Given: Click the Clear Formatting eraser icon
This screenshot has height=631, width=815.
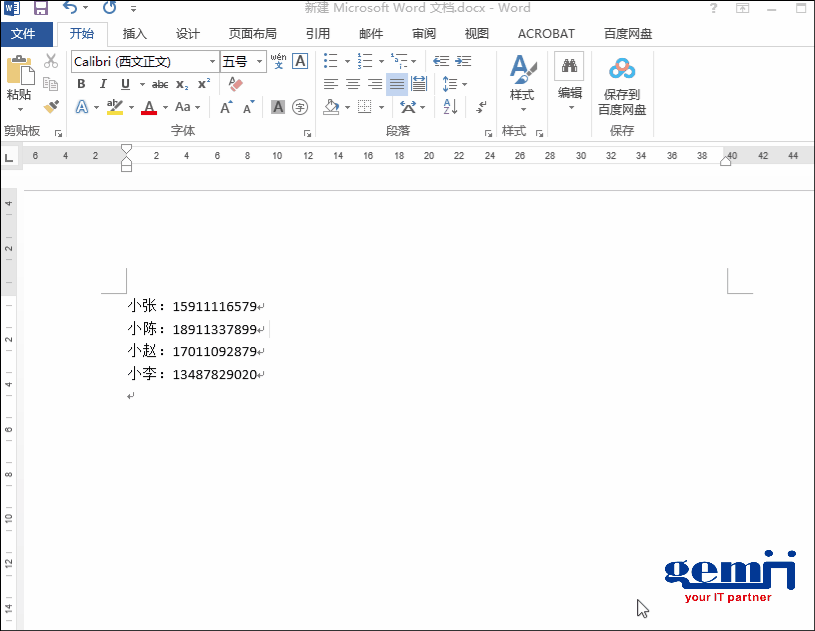Looking at the screenshot, I should click(236, 84).
